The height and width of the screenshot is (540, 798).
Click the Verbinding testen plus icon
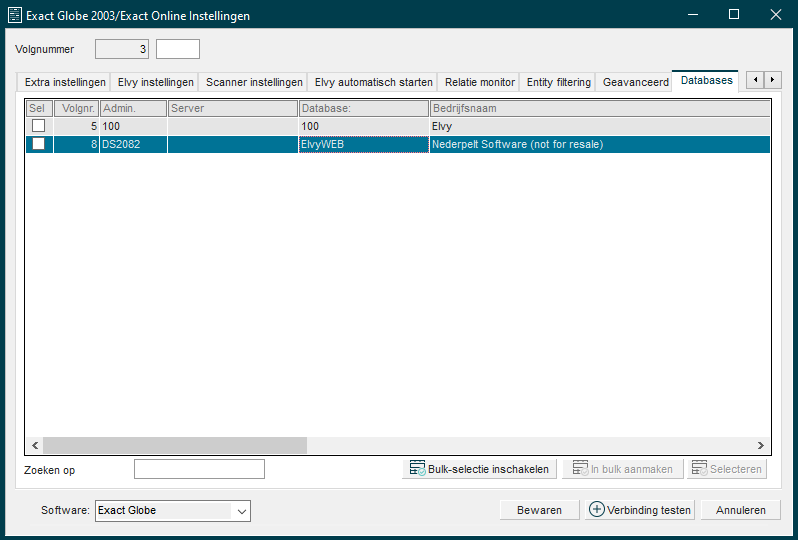596,509
